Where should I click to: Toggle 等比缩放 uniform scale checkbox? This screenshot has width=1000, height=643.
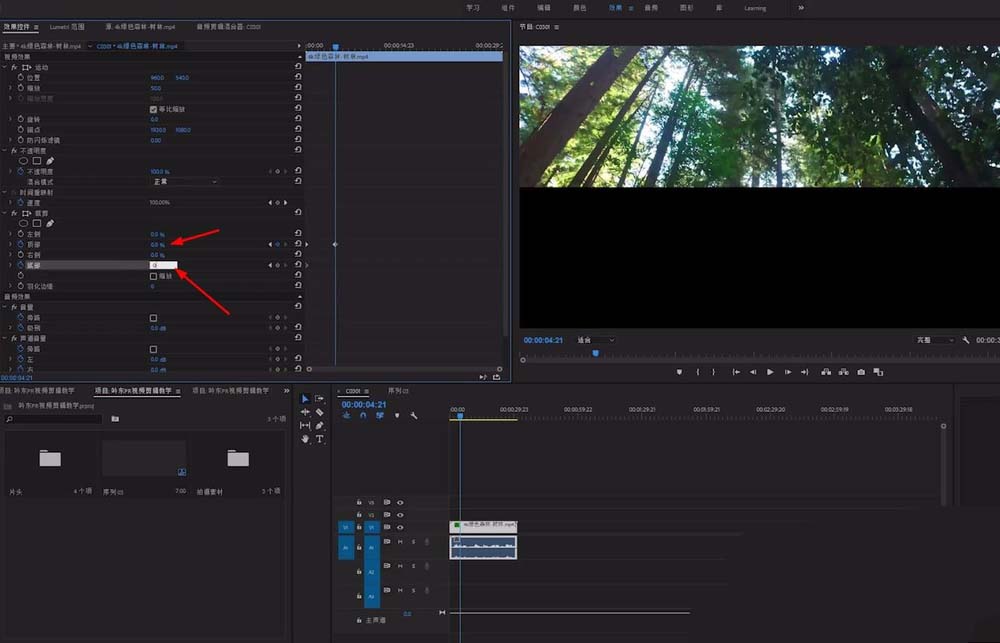(153, 109)
